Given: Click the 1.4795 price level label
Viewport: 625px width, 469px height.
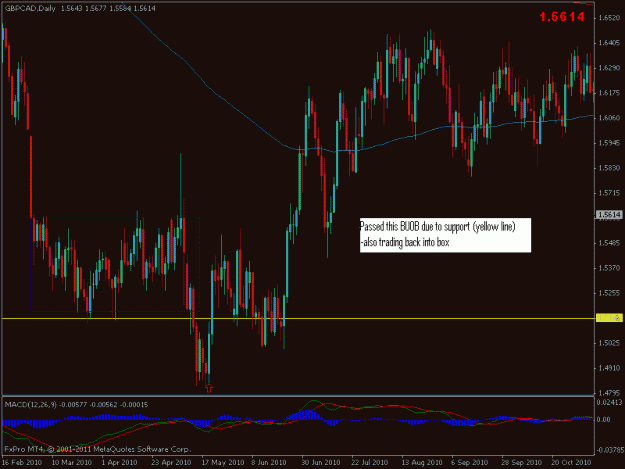Looking at the screenshot, I should (x=609, y=392).
